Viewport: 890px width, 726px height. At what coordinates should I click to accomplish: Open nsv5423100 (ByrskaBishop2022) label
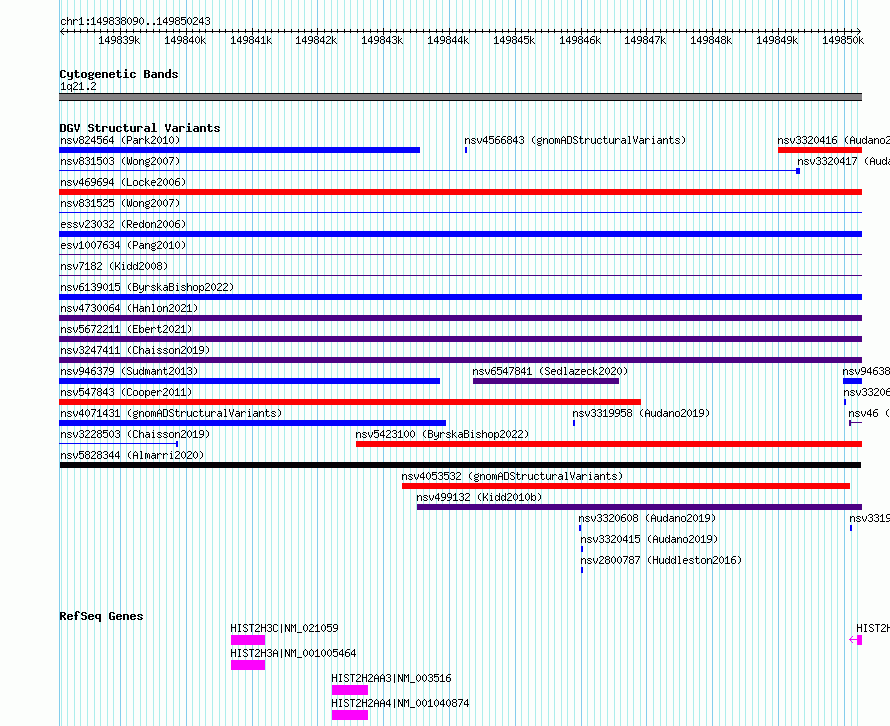[442, 434]
